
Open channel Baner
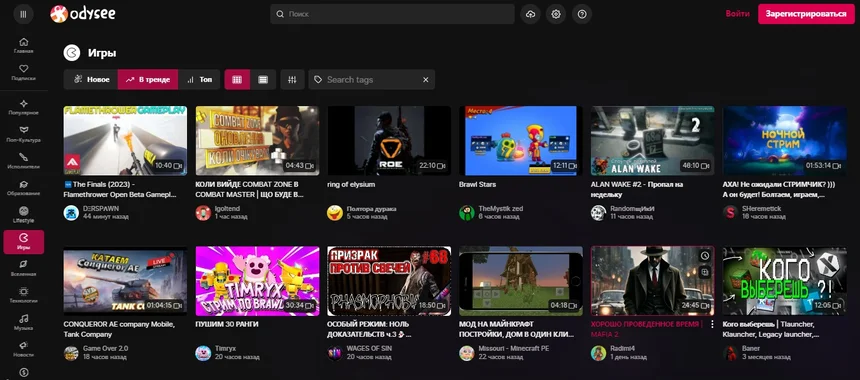[751, 349]
